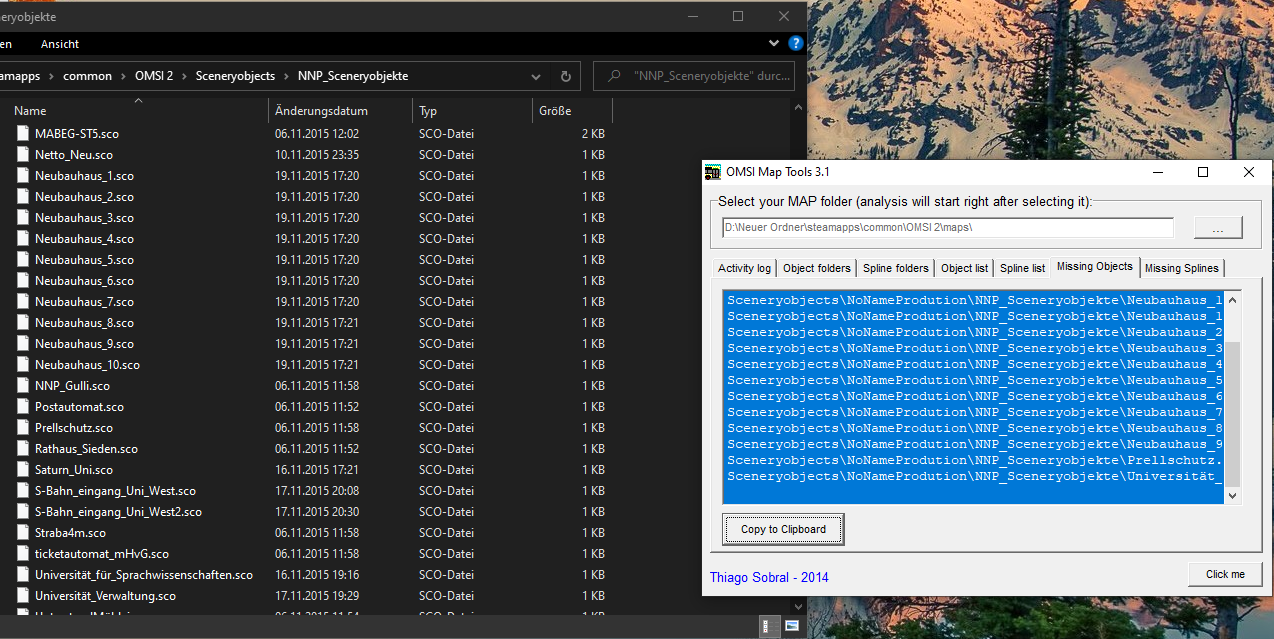Browse for MAP folder with "..." button
Viewport: 1274px width, 639px height.
1217,228
